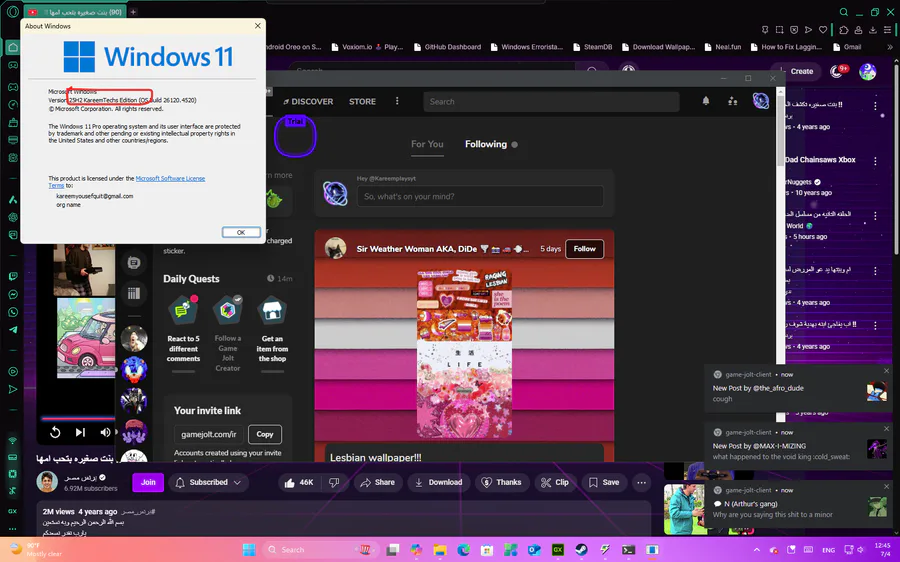Add page to bookmarks heart icon
Image resolution: width=900 pixels, height=562 pixels.
click(823, 29)
